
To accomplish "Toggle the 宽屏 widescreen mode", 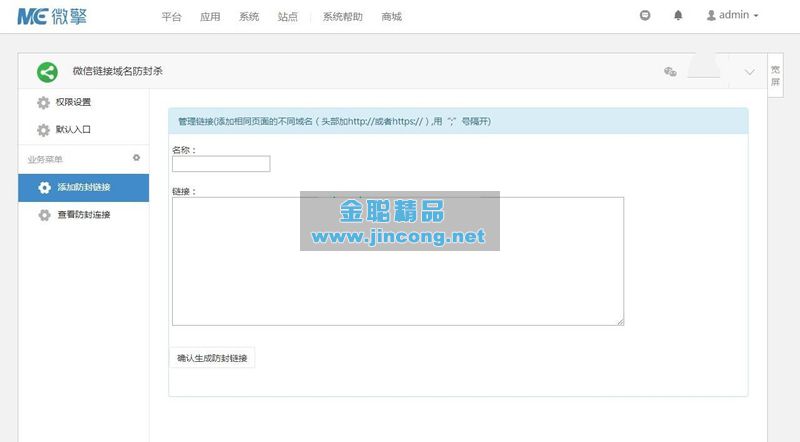I will [x=776, y=76].
